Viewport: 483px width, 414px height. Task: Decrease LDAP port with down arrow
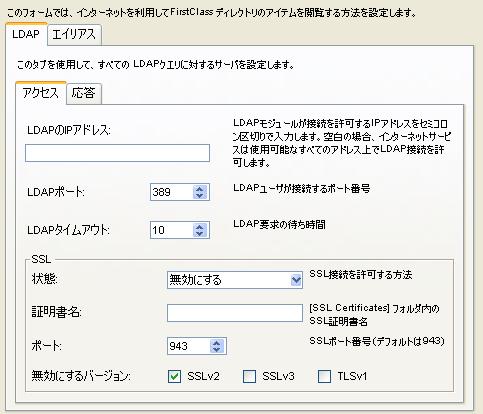click(200, 196)
